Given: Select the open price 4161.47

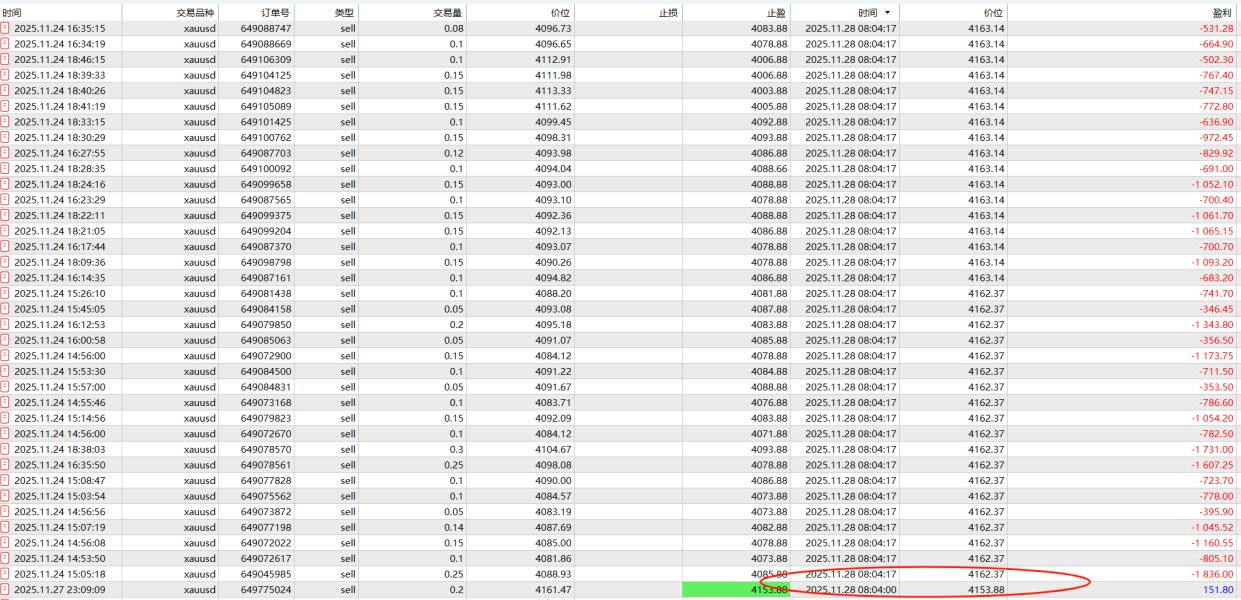Looking at the screenshot, I should click(553, 590).
